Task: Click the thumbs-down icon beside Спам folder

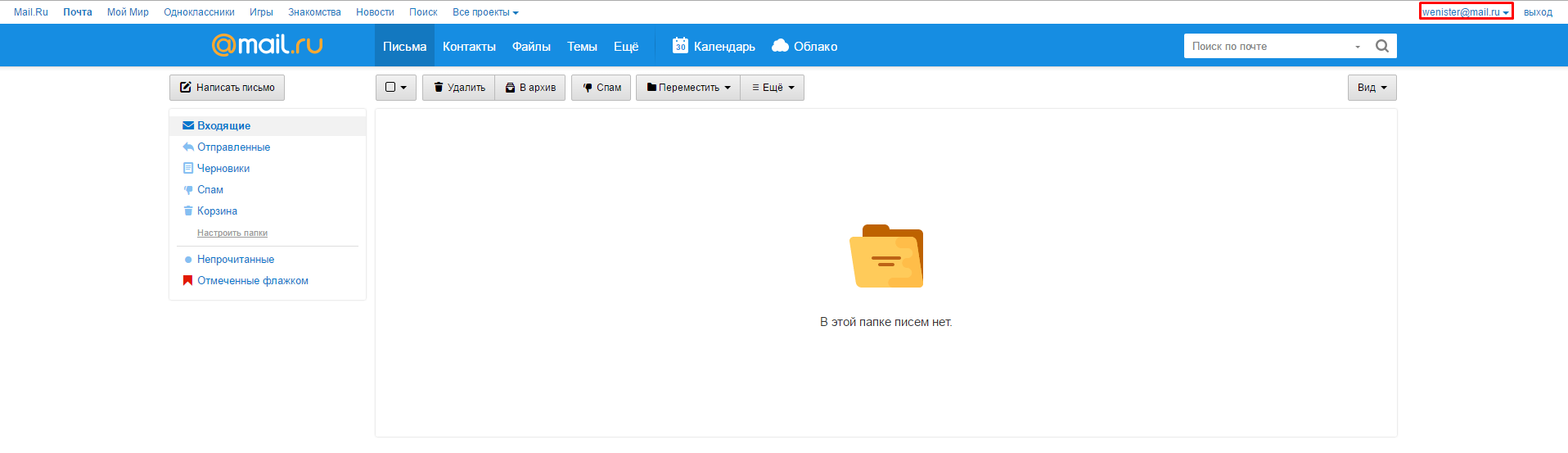Action: [x=188, y=189]
